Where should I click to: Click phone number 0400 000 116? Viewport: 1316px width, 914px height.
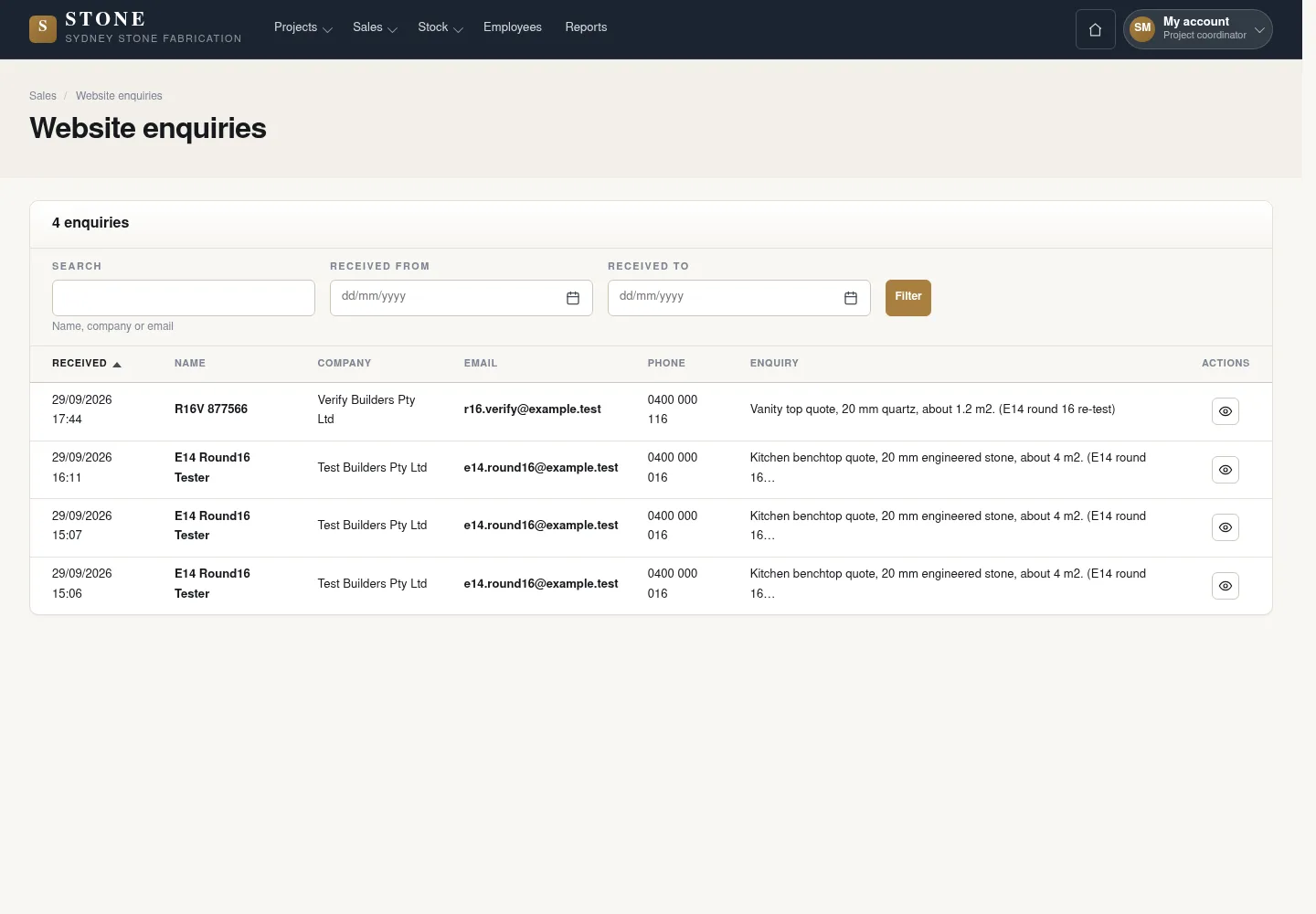pos(673,409)
